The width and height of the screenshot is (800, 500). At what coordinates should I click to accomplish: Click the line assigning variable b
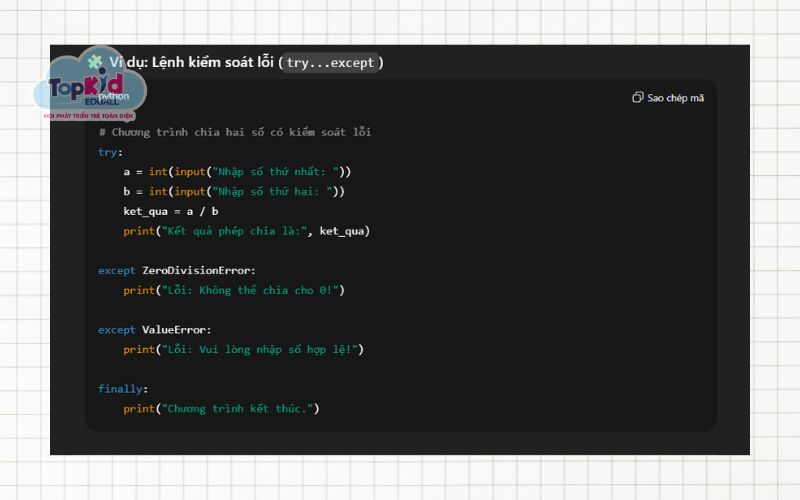pos(234,192)
